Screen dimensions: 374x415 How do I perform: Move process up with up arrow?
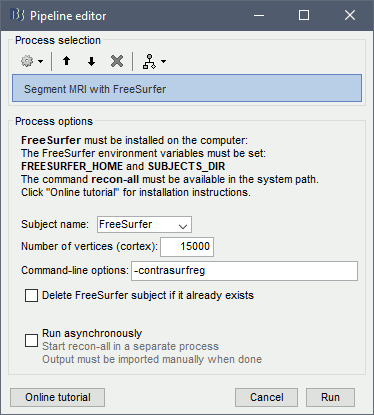point(66,61)
